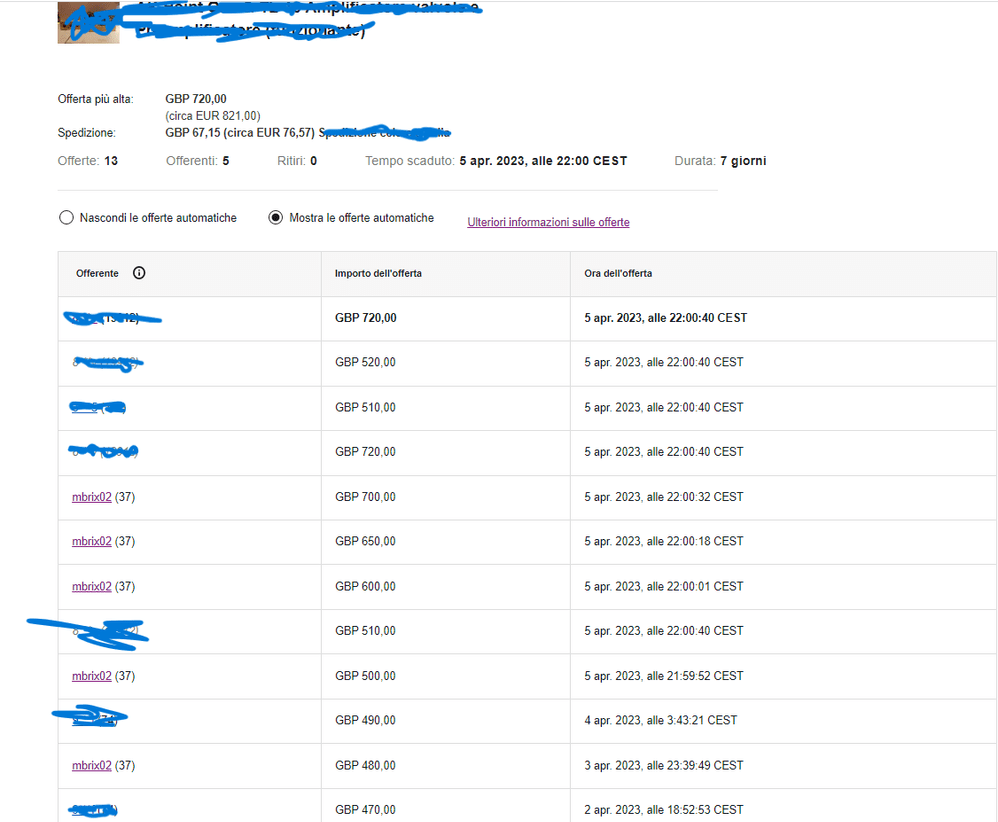
Task: Click the 'Offerenti: 5' bidder count
Action: coord(197,161)
